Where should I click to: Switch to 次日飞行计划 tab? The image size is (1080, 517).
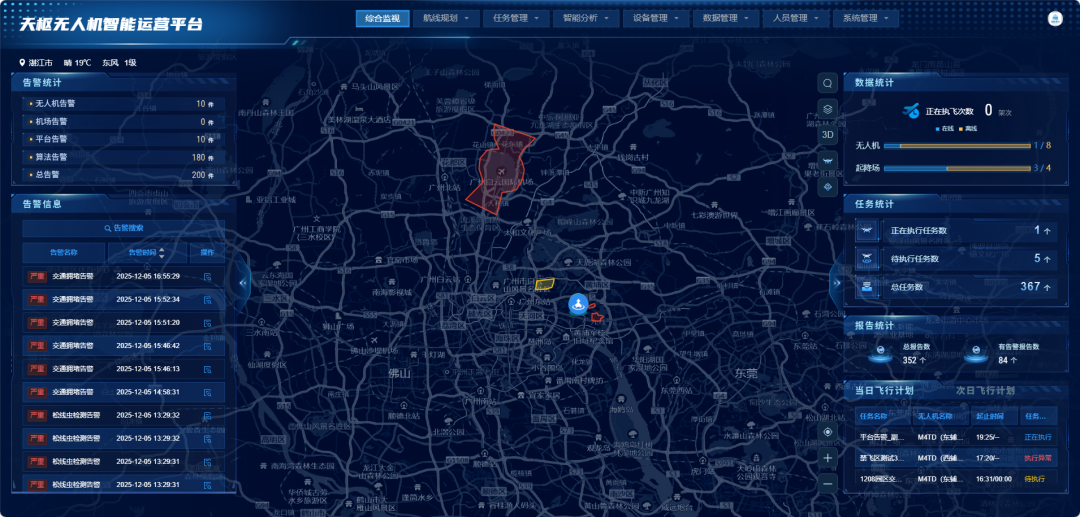[x=985, y=390]
